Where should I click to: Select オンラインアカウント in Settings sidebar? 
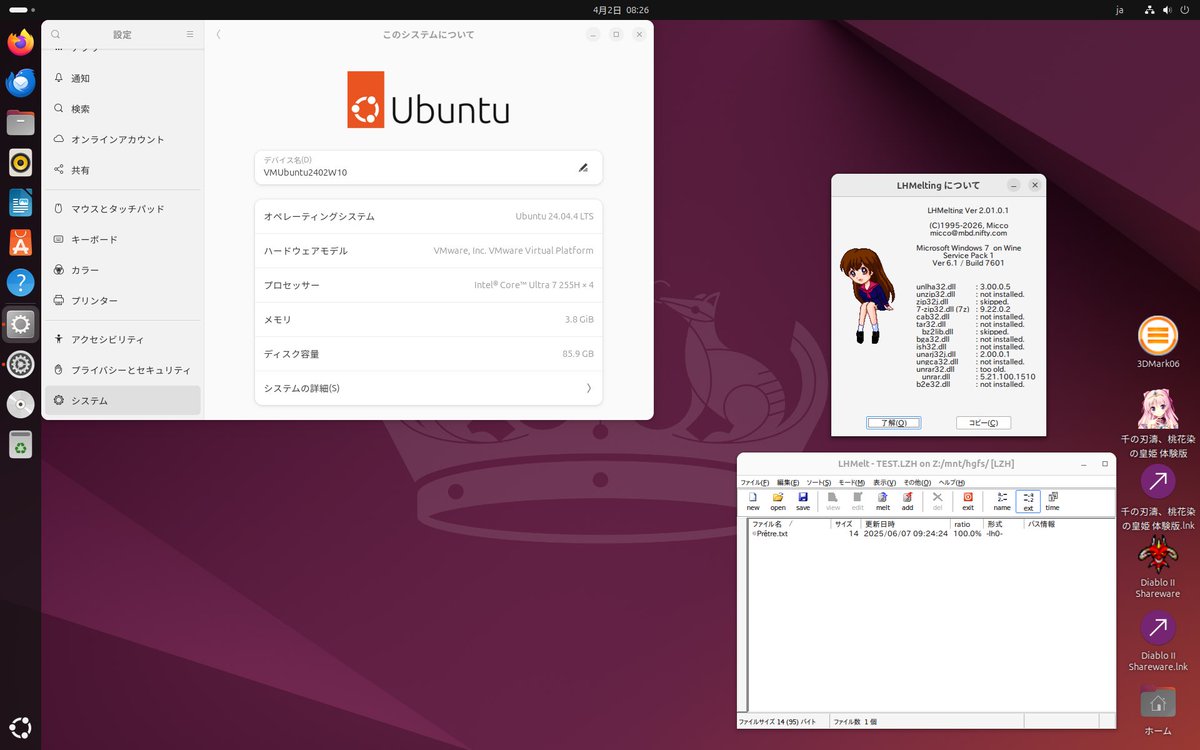pos(123,139)
